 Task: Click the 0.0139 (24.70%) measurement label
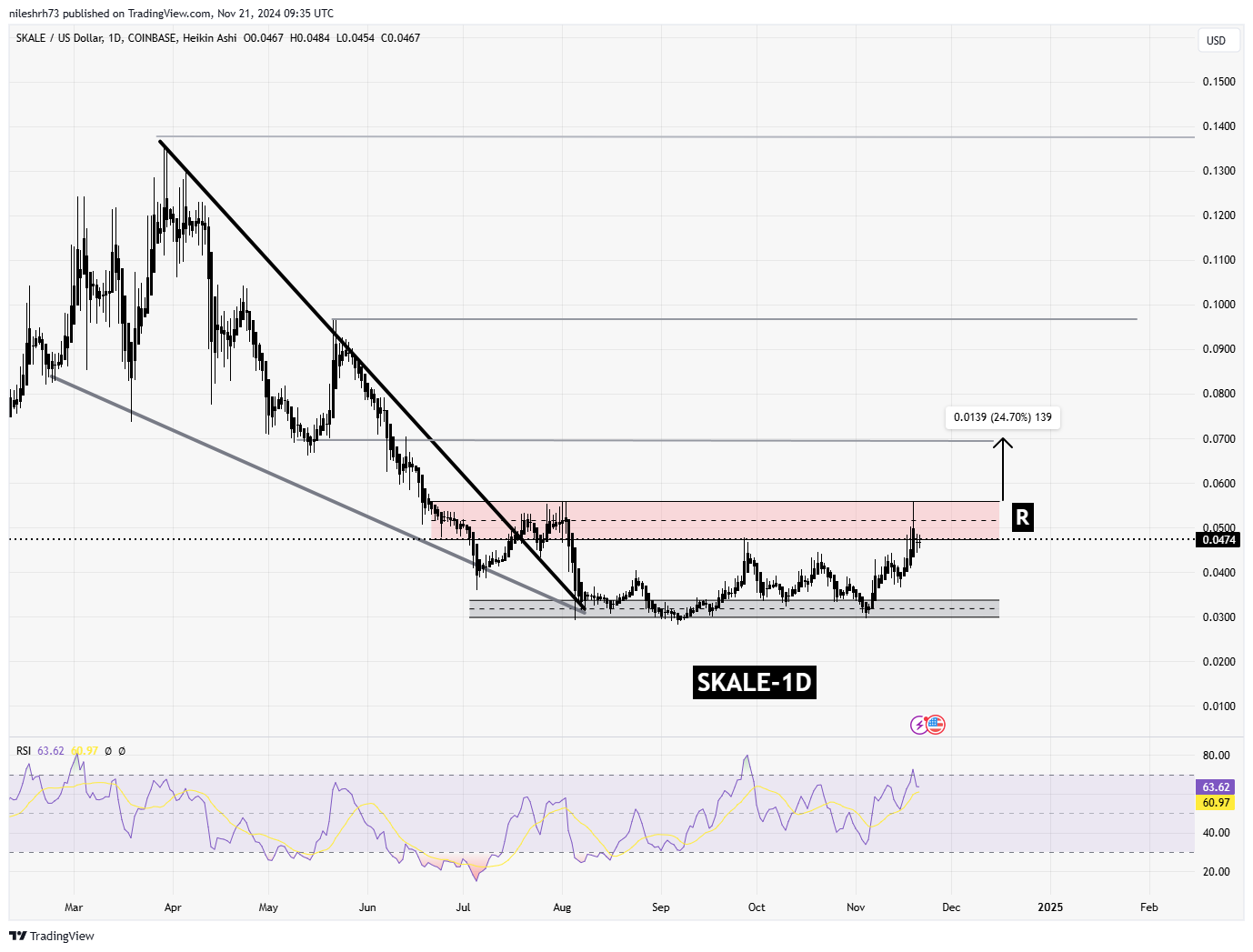click(x=1003, y=417)
